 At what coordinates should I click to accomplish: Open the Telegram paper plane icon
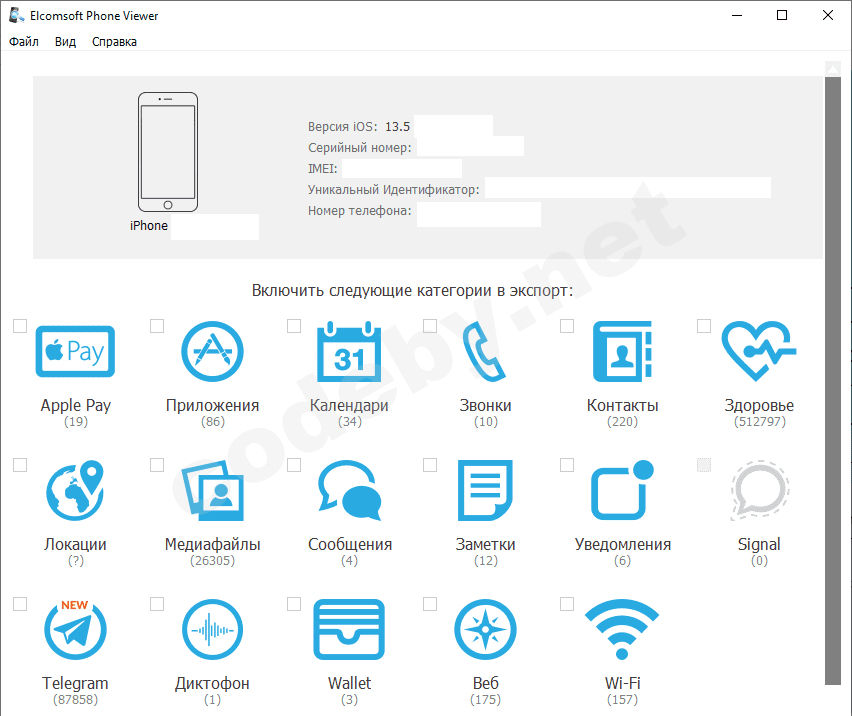coord(75,630)
